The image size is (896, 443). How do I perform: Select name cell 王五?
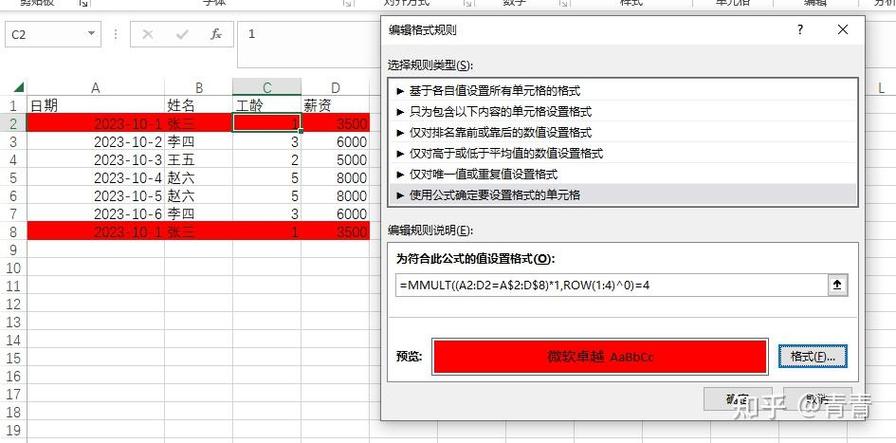click(x=198, y=159)
